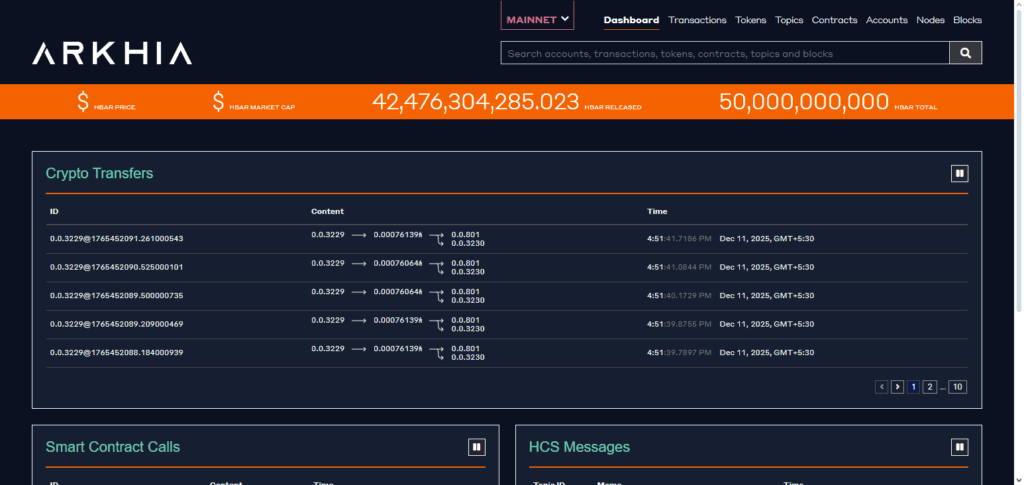The height and width of the screenshot is (485, 1024).
Task: Go to previous page of Crypto Transfers
Action: 882,387
